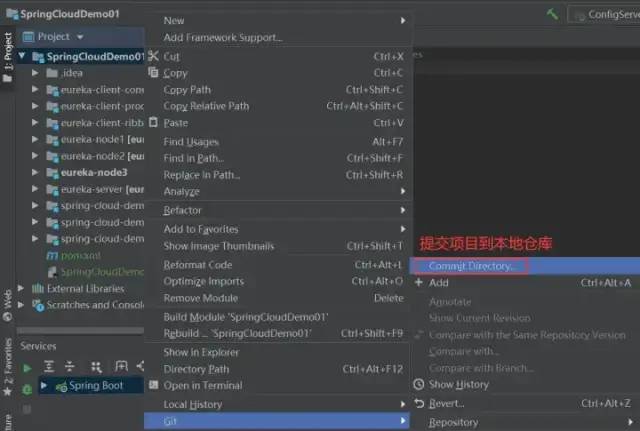The width and height of the screenshot is (640, 431).
Task: Click highlighted Git menu entry
Action: tap(277, 421)
